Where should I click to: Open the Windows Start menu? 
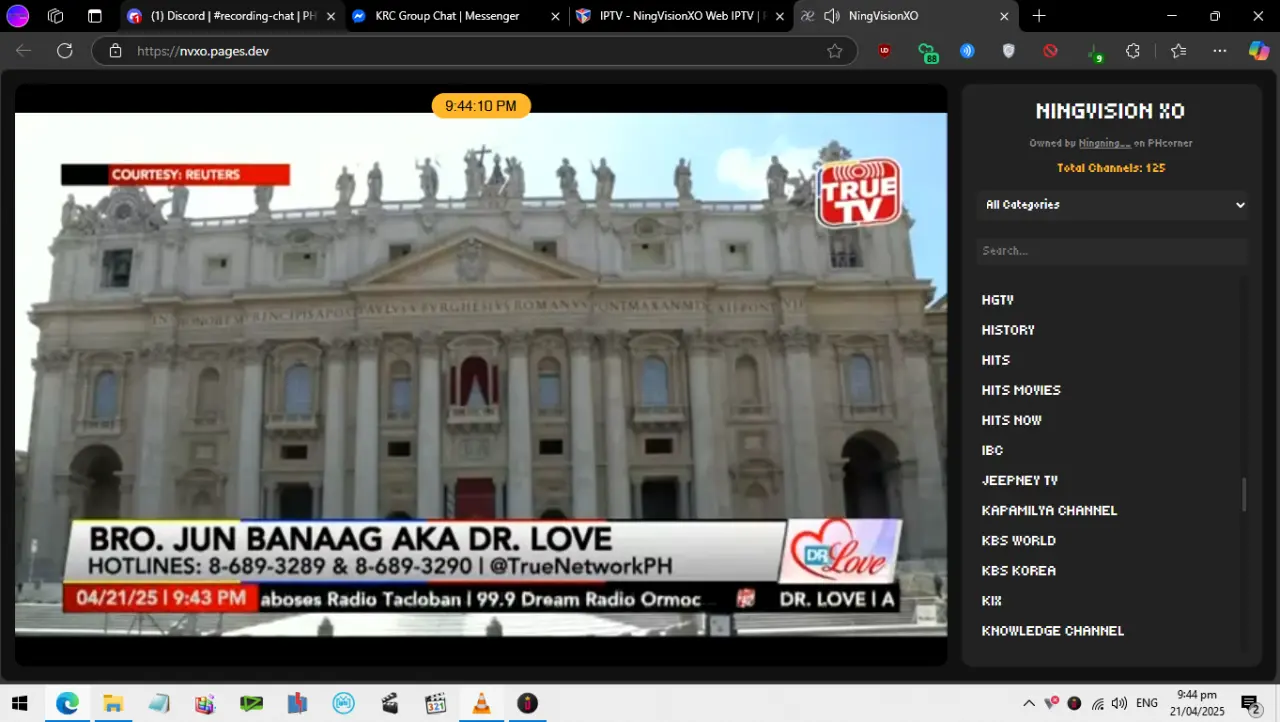(x=19, y=703)
